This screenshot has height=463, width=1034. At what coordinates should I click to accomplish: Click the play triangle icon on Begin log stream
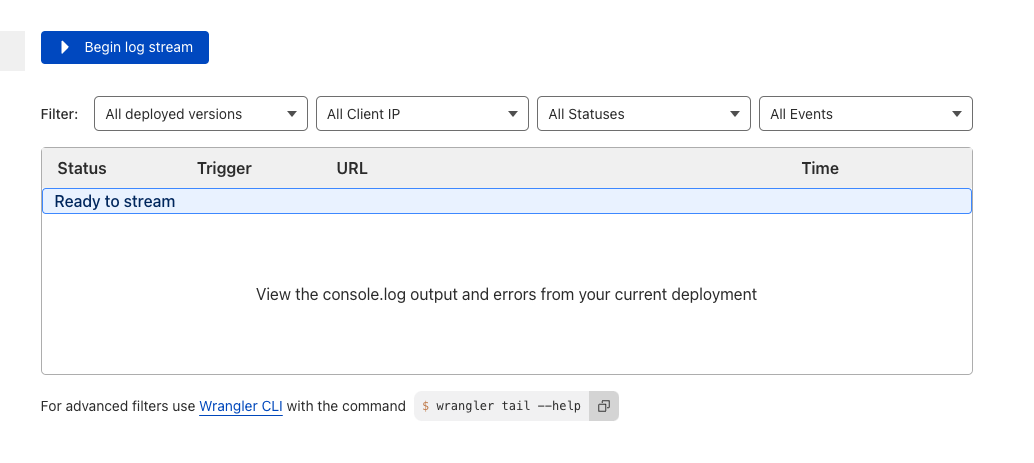click(65, 47)
